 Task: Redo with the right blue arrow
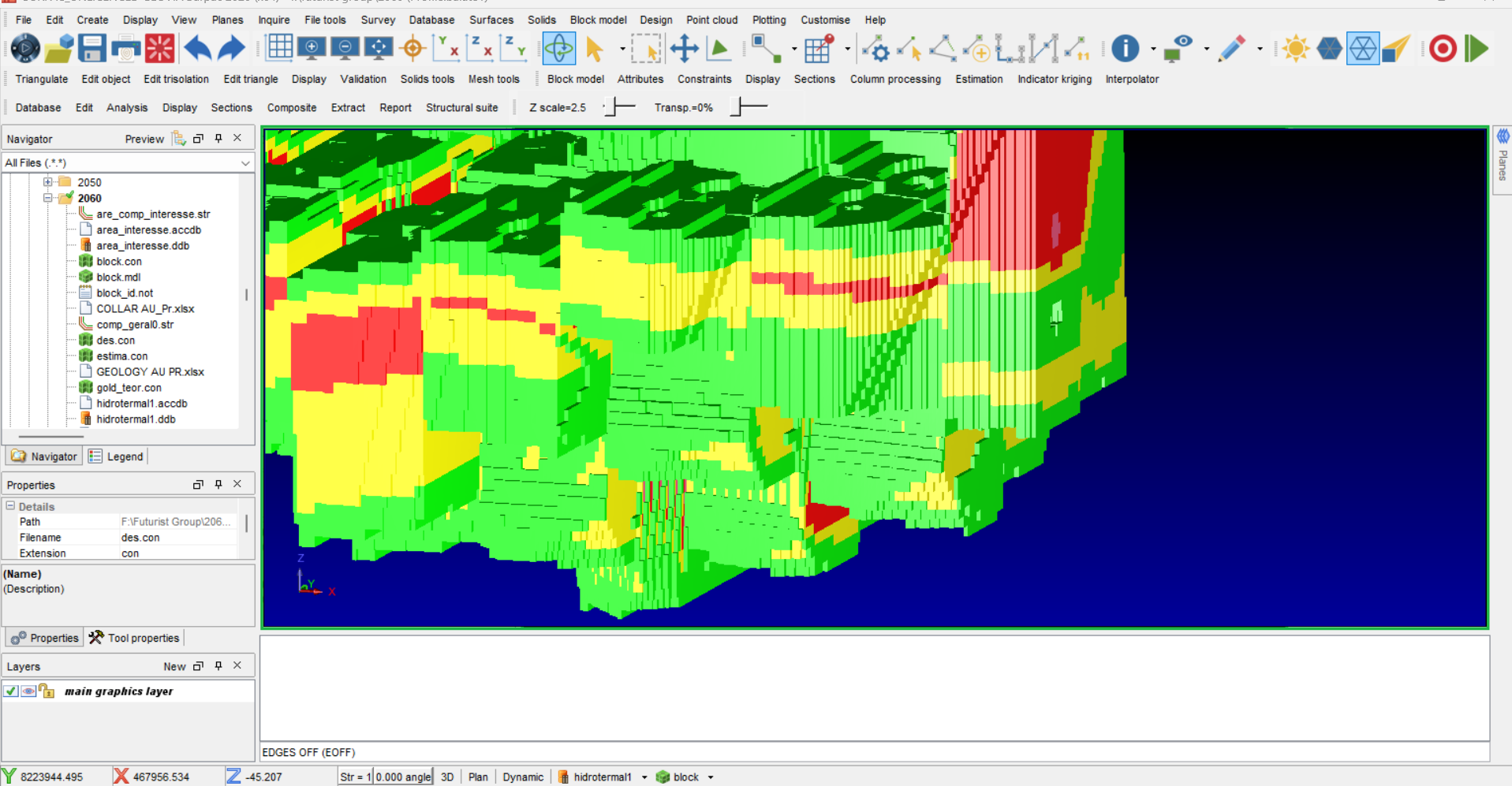(231, 49)
